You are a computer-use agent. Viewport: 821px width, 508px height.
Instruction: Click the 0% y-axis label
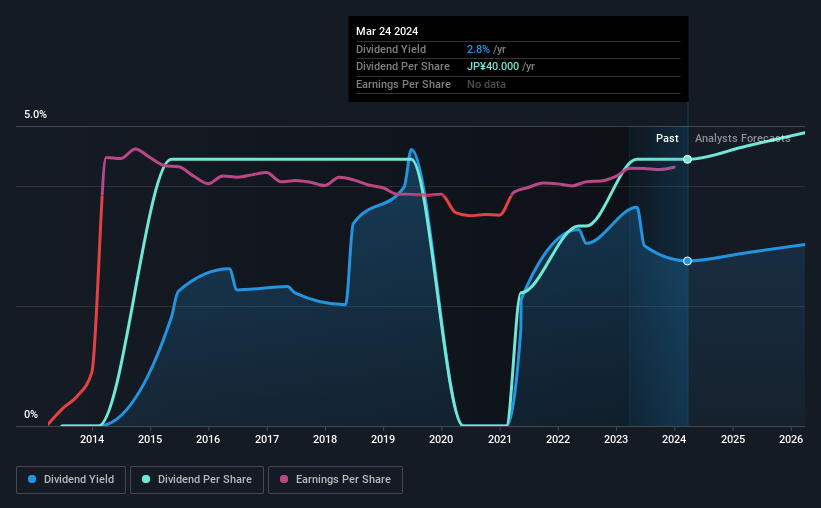31,414
